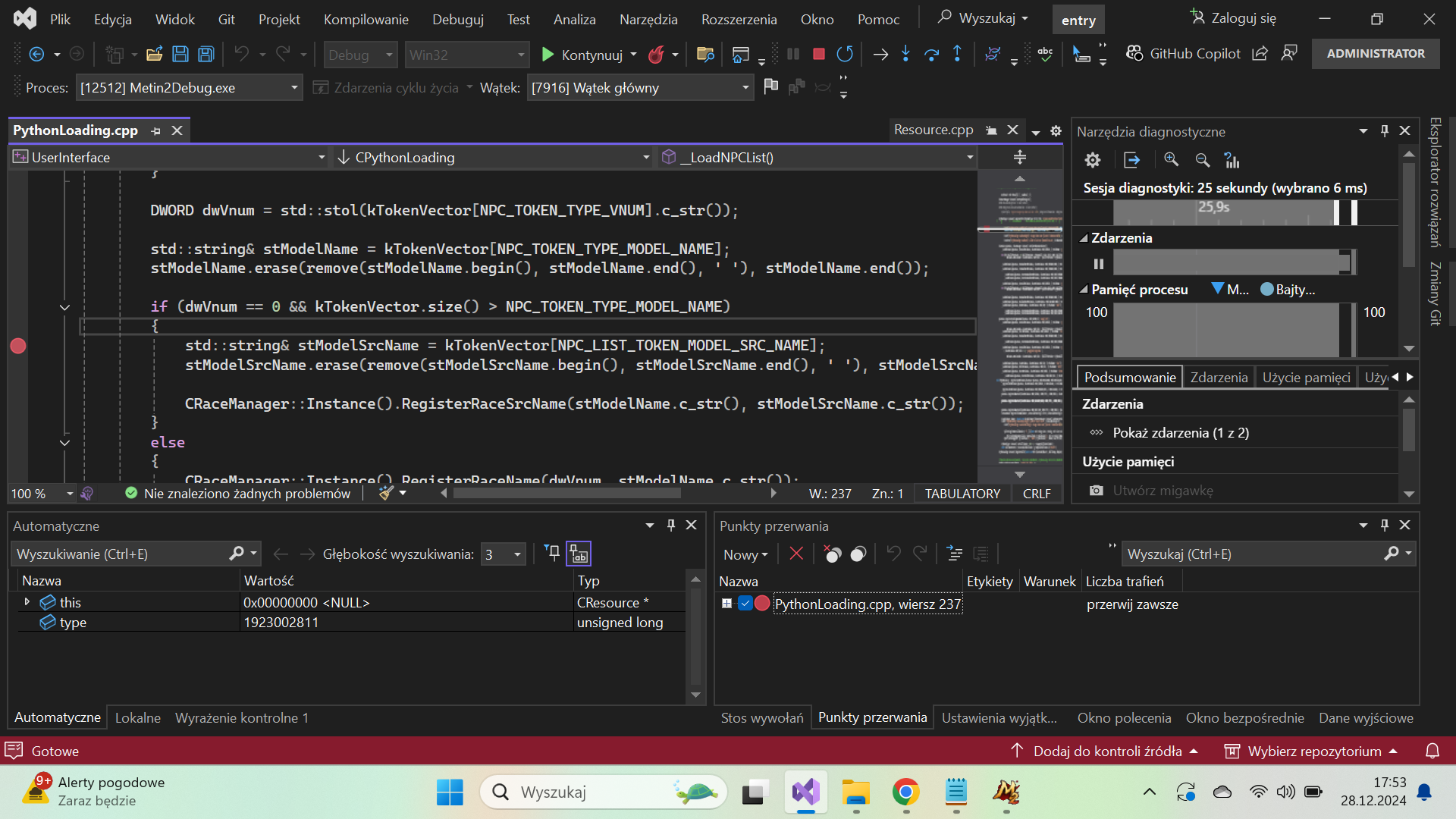Image resolution: width=1456 pixels, height=819 pixels.
Task: Click the Restart debugging icon
Action: pos(844,54)
